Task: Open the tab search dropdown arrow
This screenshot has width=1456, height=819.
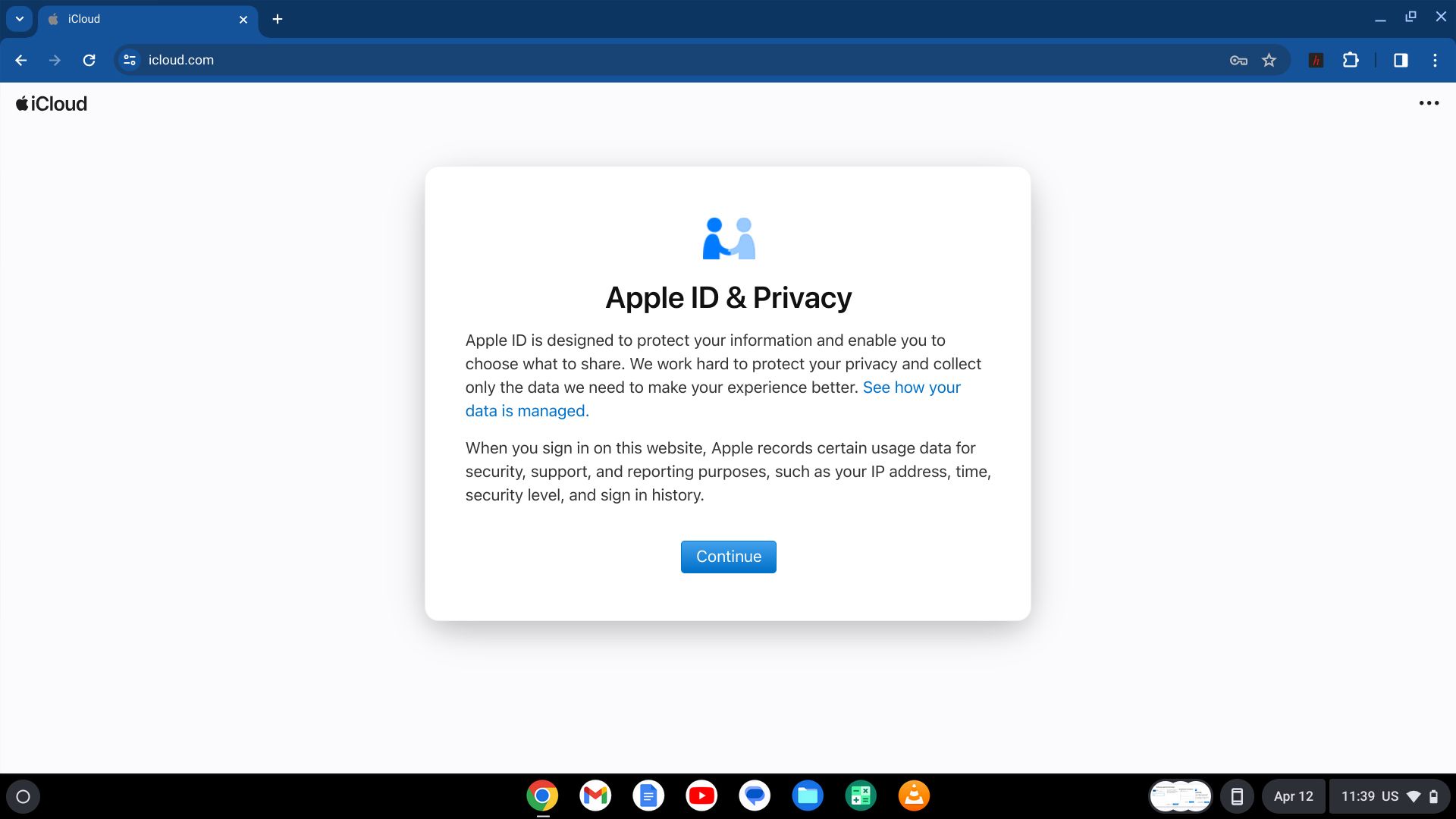Action: pyautogui.click(x=19, y=19)
